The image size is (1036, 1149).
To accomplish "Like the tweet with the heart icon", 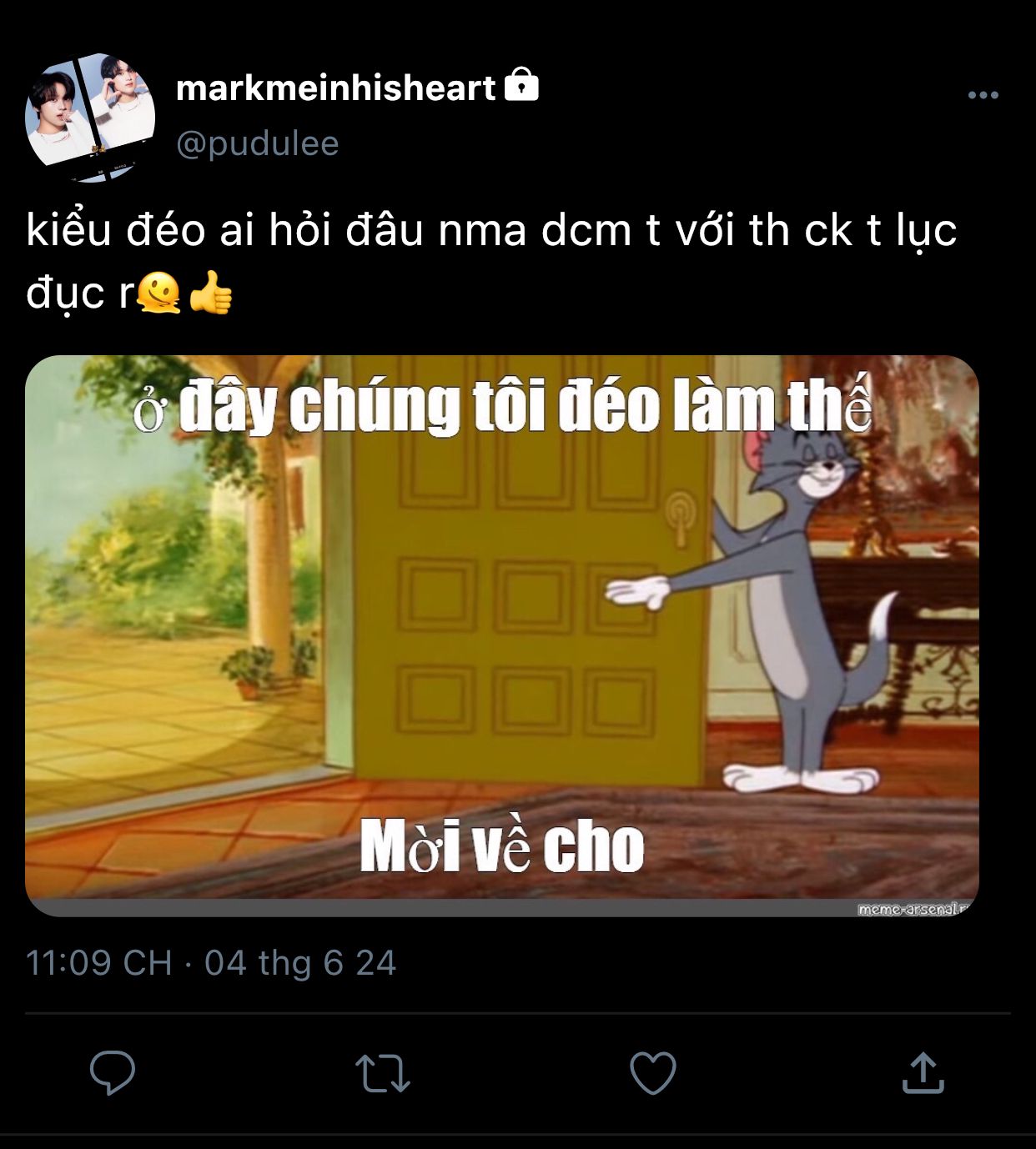I will click(652, 1073).
